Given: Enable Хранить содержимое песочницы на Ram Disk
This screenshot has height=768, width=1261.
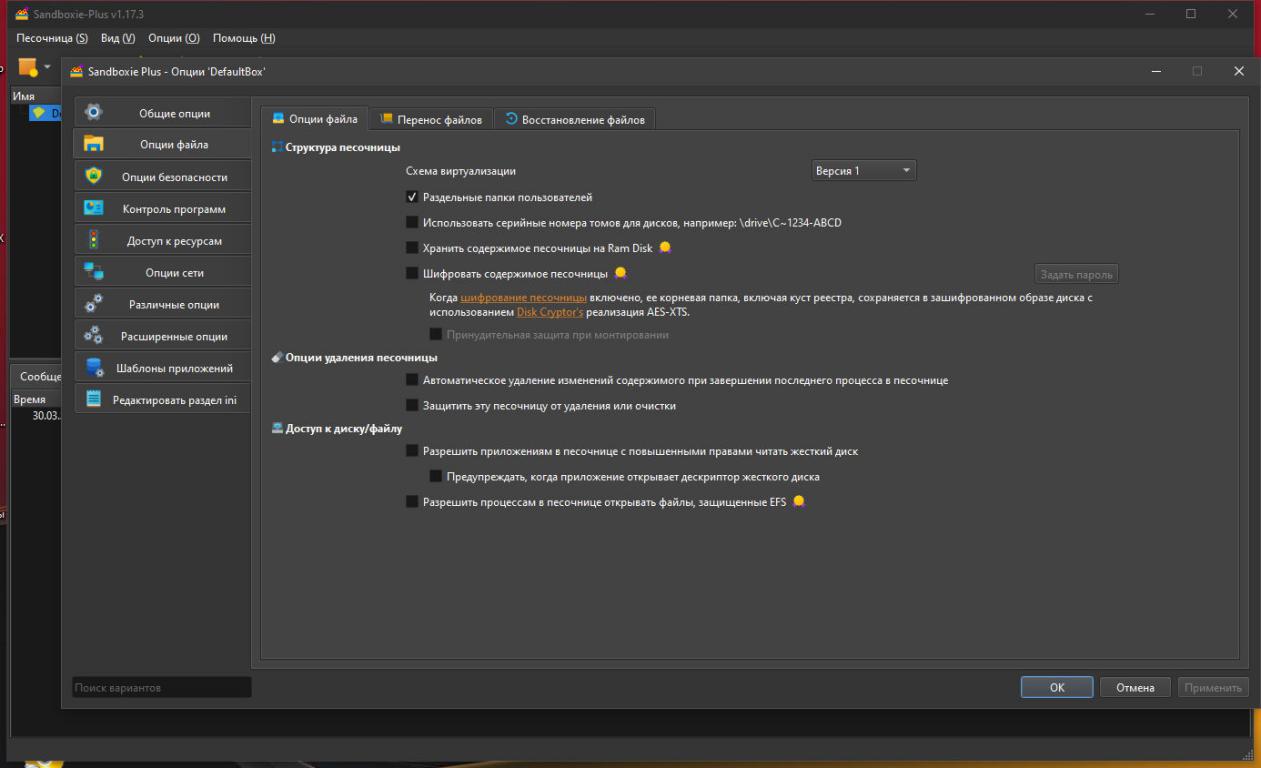Looking at the screenshot, I should (x=412, y=248).
